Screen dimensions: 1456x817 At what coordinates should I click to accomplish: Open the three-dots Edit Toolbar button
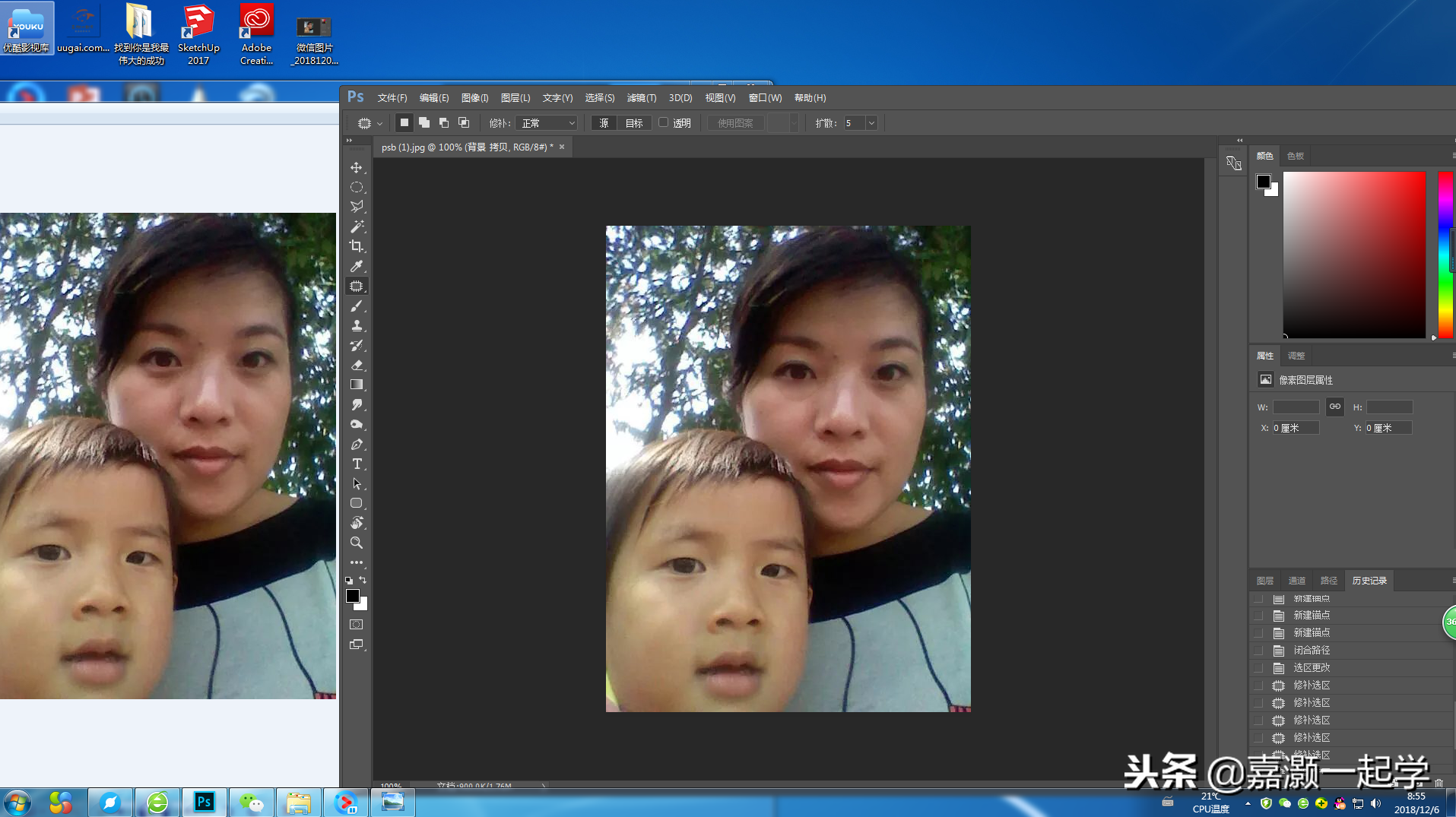(x=356, y=562)
